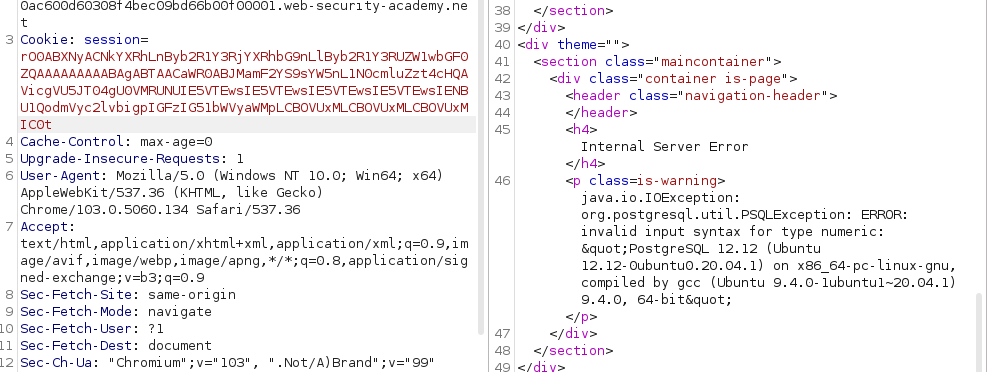Click the "</header>" closing tag
The width and height of the screenshot is (988, 372).
coord(601,113)
